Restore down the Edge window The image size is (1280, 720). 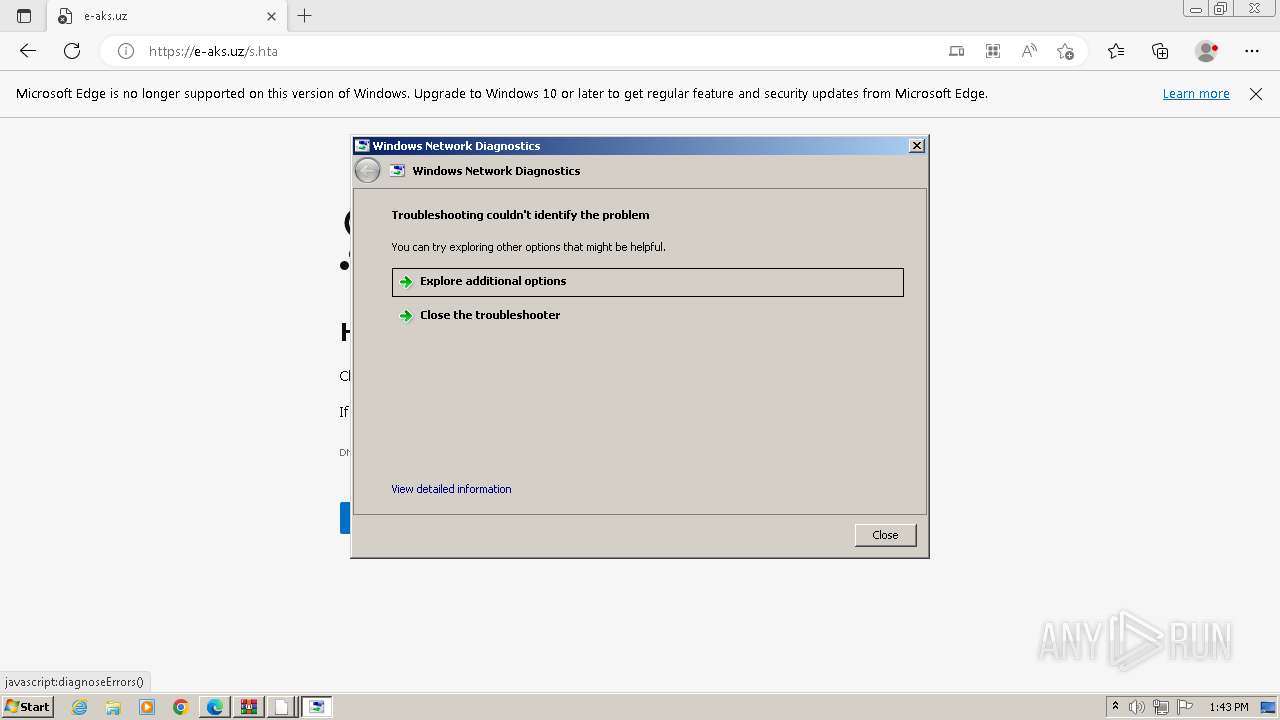point(1221,9)
